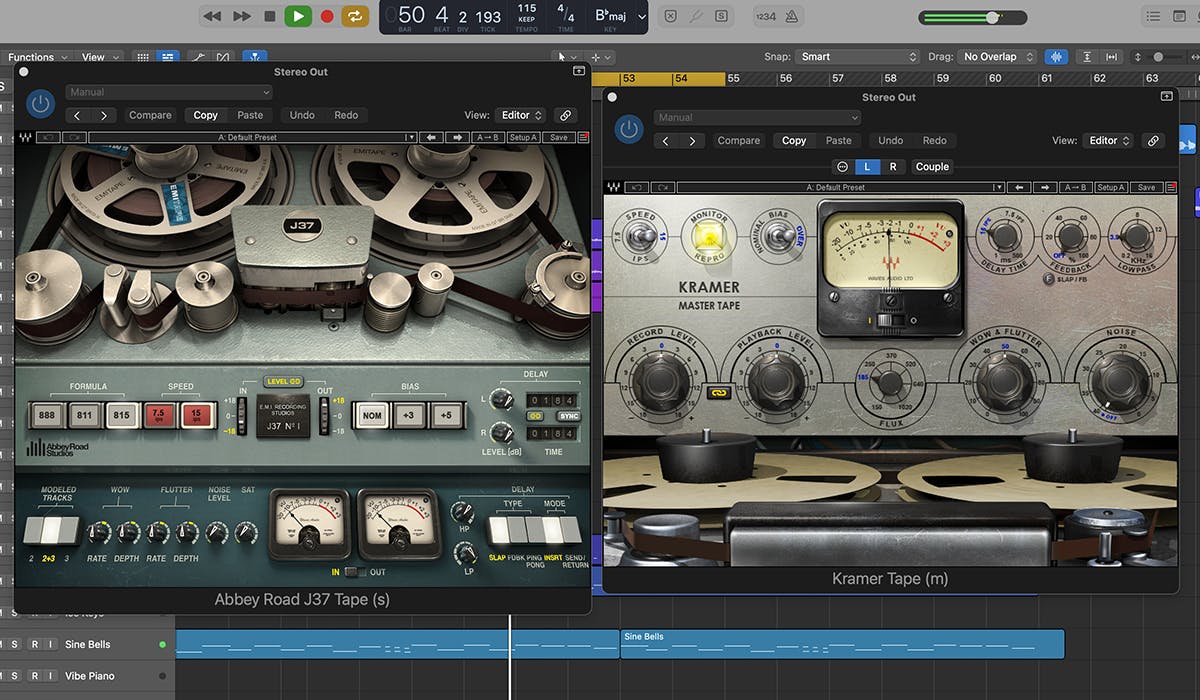Enable the Couple mode on Kramer Tape
The image size is (1200, 700).
(932, 166)
